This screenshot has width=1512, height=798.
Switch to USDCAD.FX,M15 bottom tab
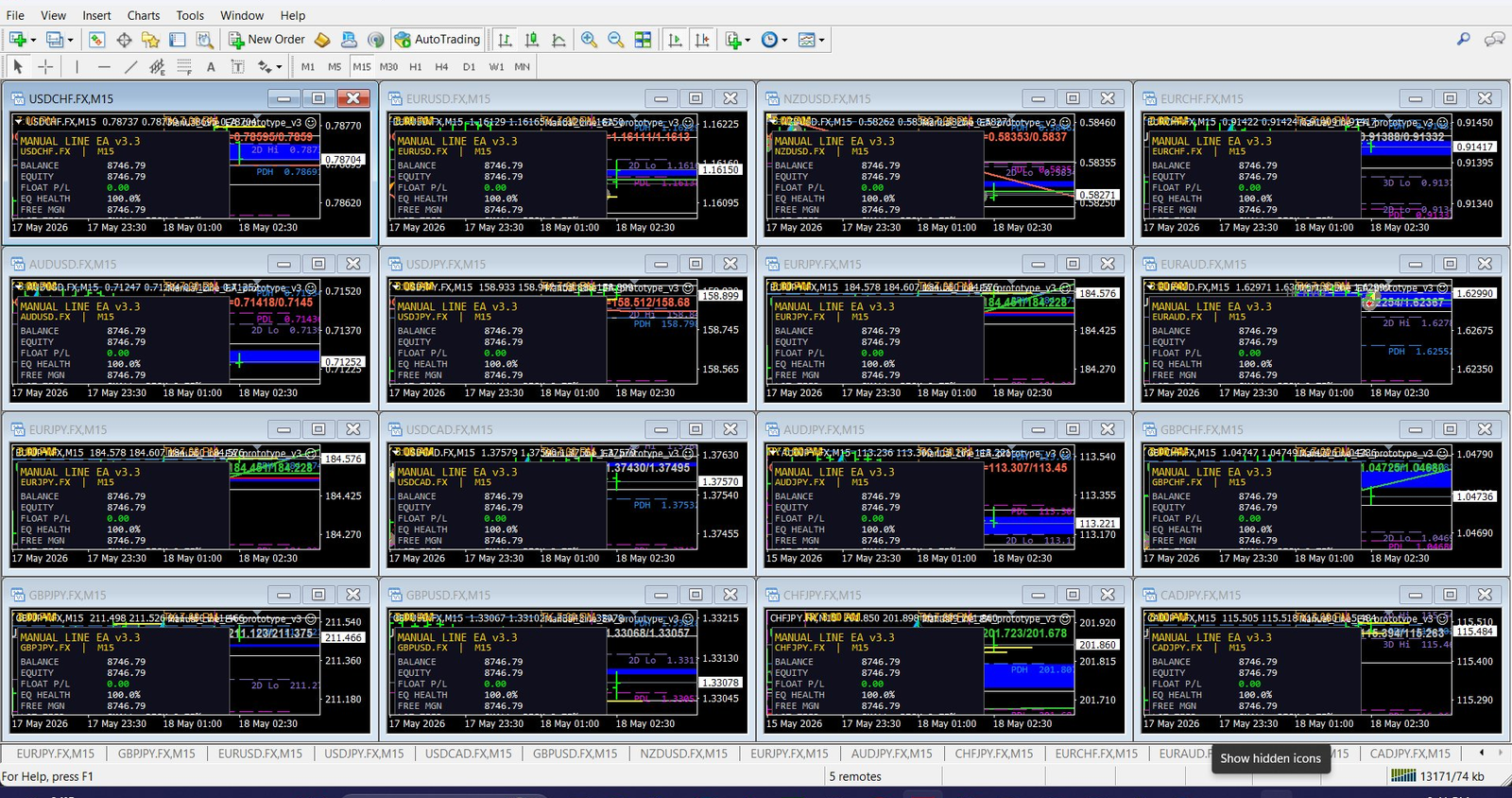click(469, 754)
